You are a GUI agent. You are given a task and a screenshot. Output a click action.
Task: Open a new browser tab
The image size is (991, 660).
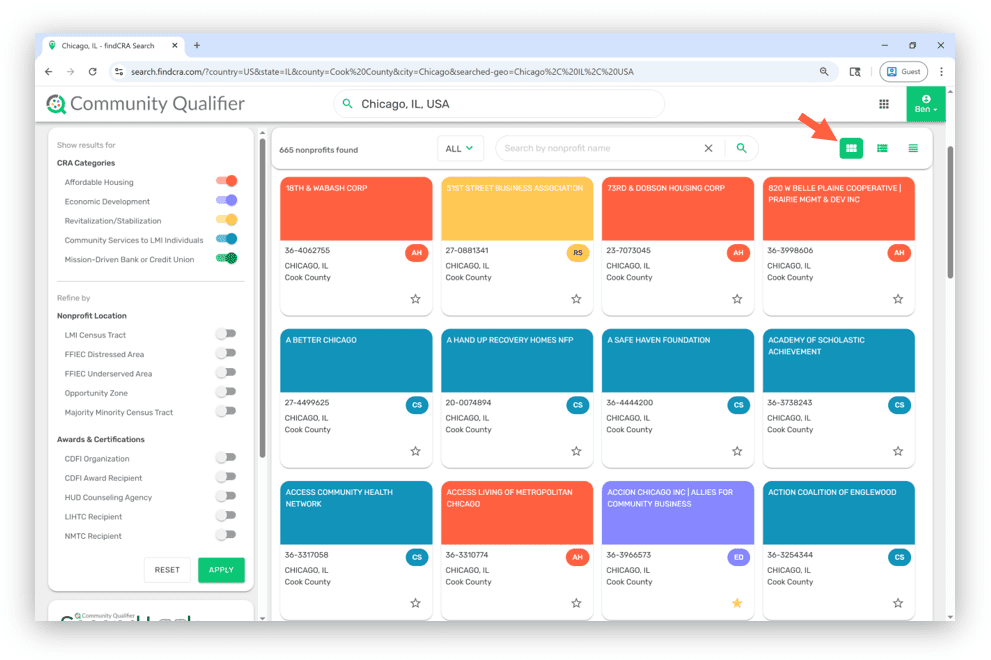tap(197, 46)
